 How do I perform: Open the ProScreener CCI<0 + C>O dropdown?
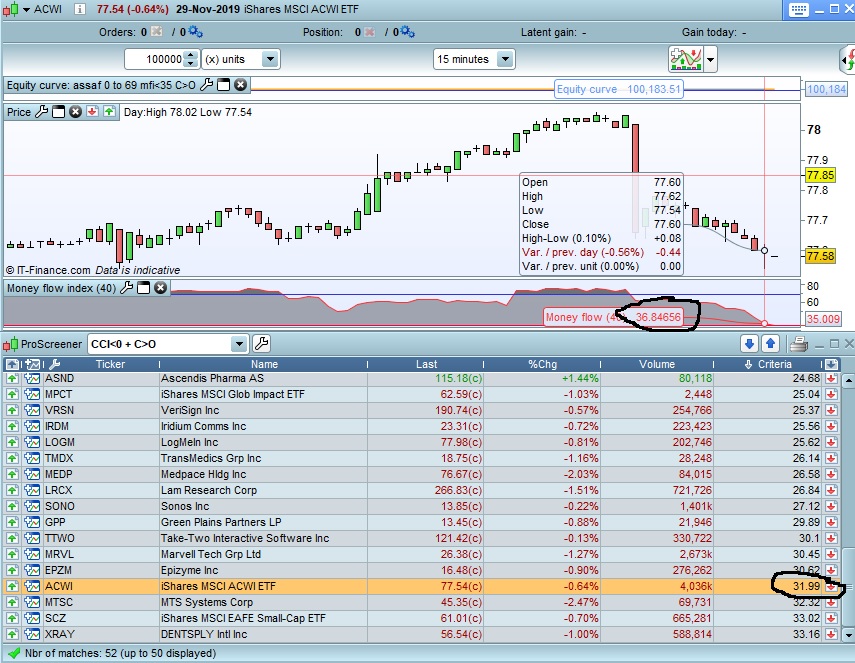(x=239, y=344)
